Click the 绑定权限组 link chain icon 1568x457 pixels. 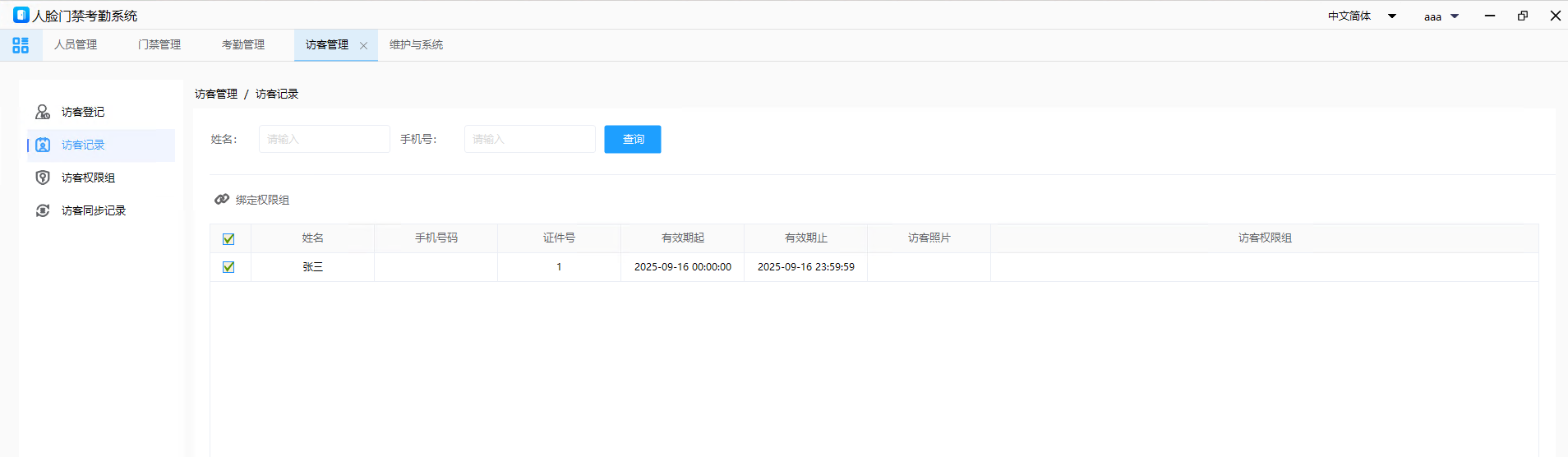222,200
